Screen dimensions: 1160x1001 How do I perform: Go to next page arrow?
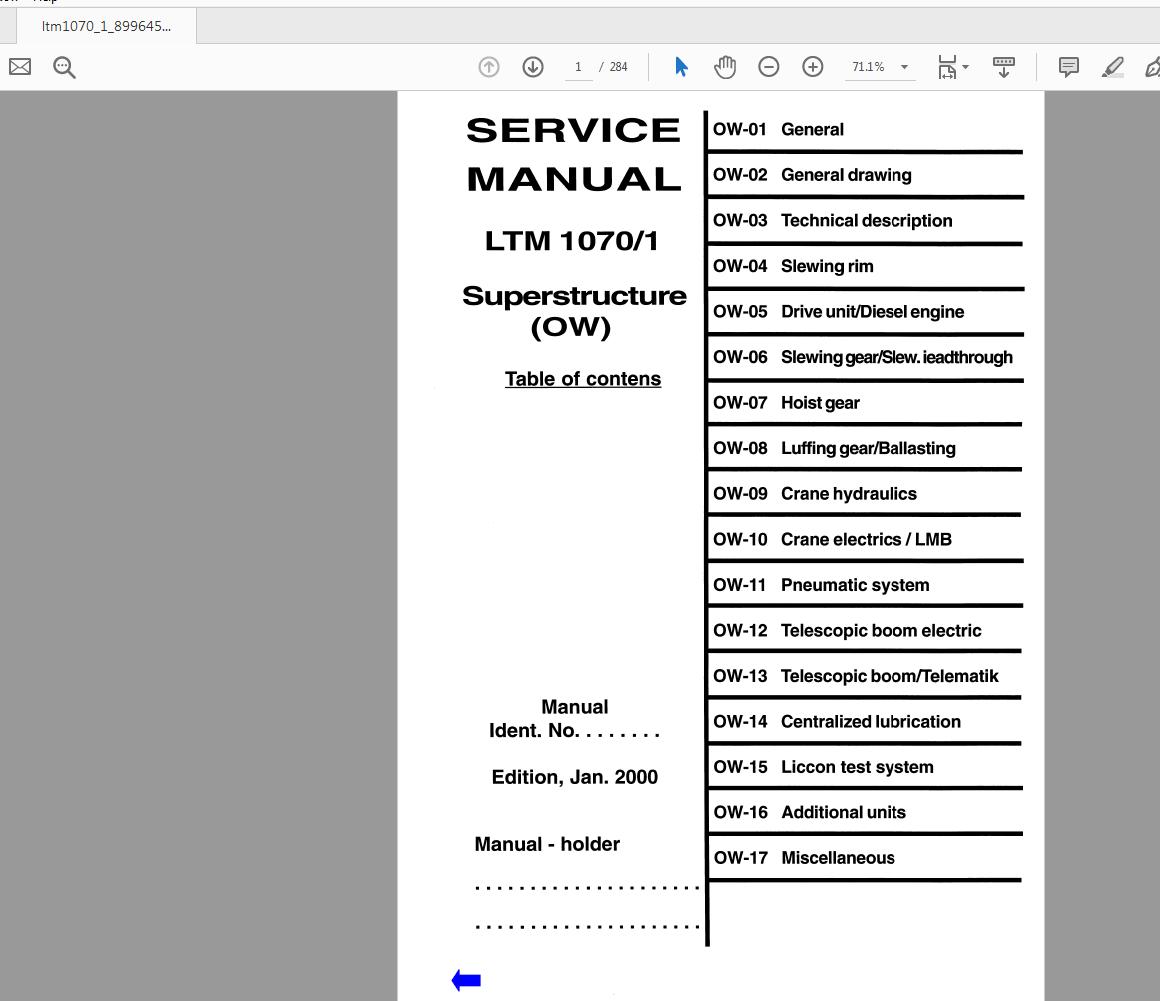[x=533, y=67]
